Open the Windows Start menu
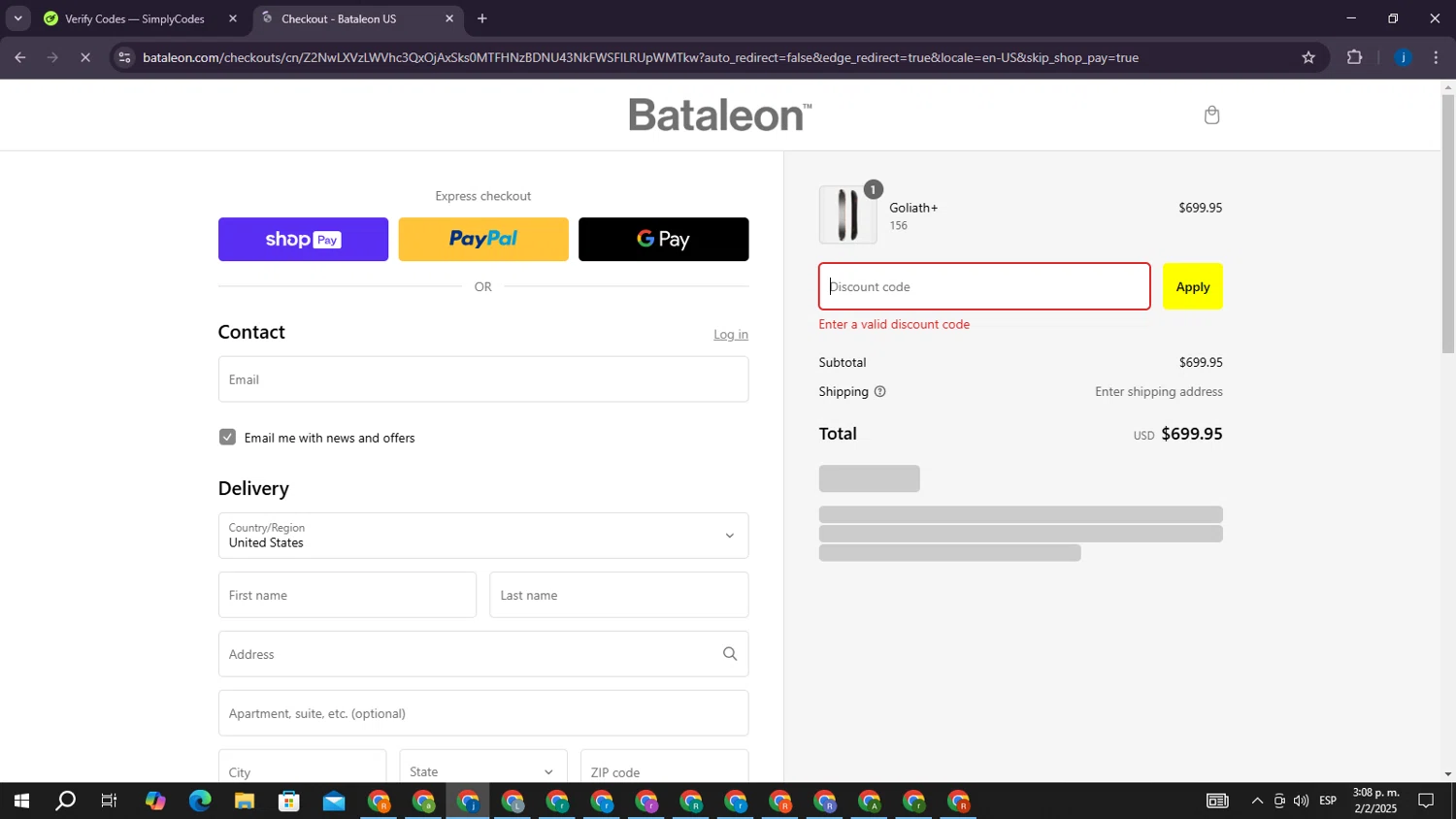The height and width of the screenshot is (819, 1456). tap(21, 802)
